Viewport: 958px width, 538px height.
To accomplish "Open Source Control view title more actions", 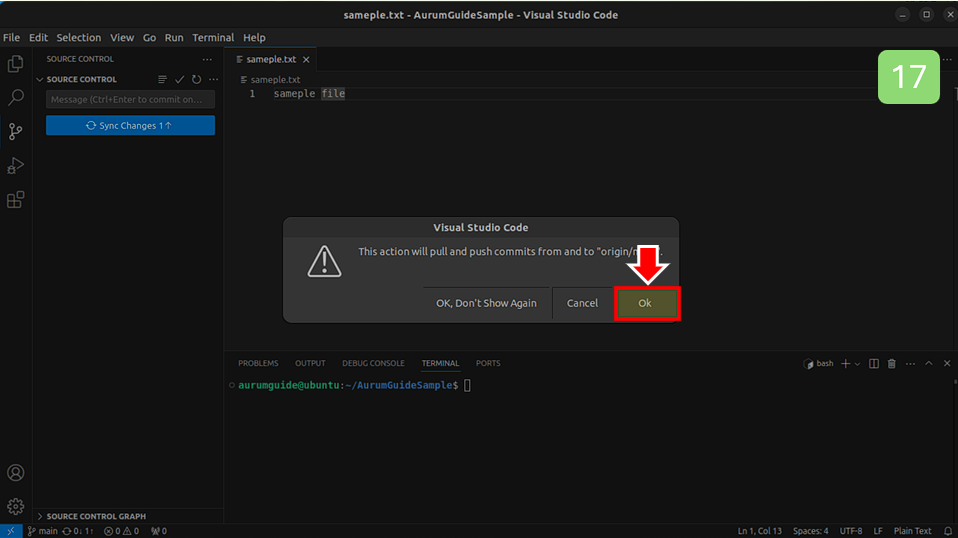I will [207, 59].
